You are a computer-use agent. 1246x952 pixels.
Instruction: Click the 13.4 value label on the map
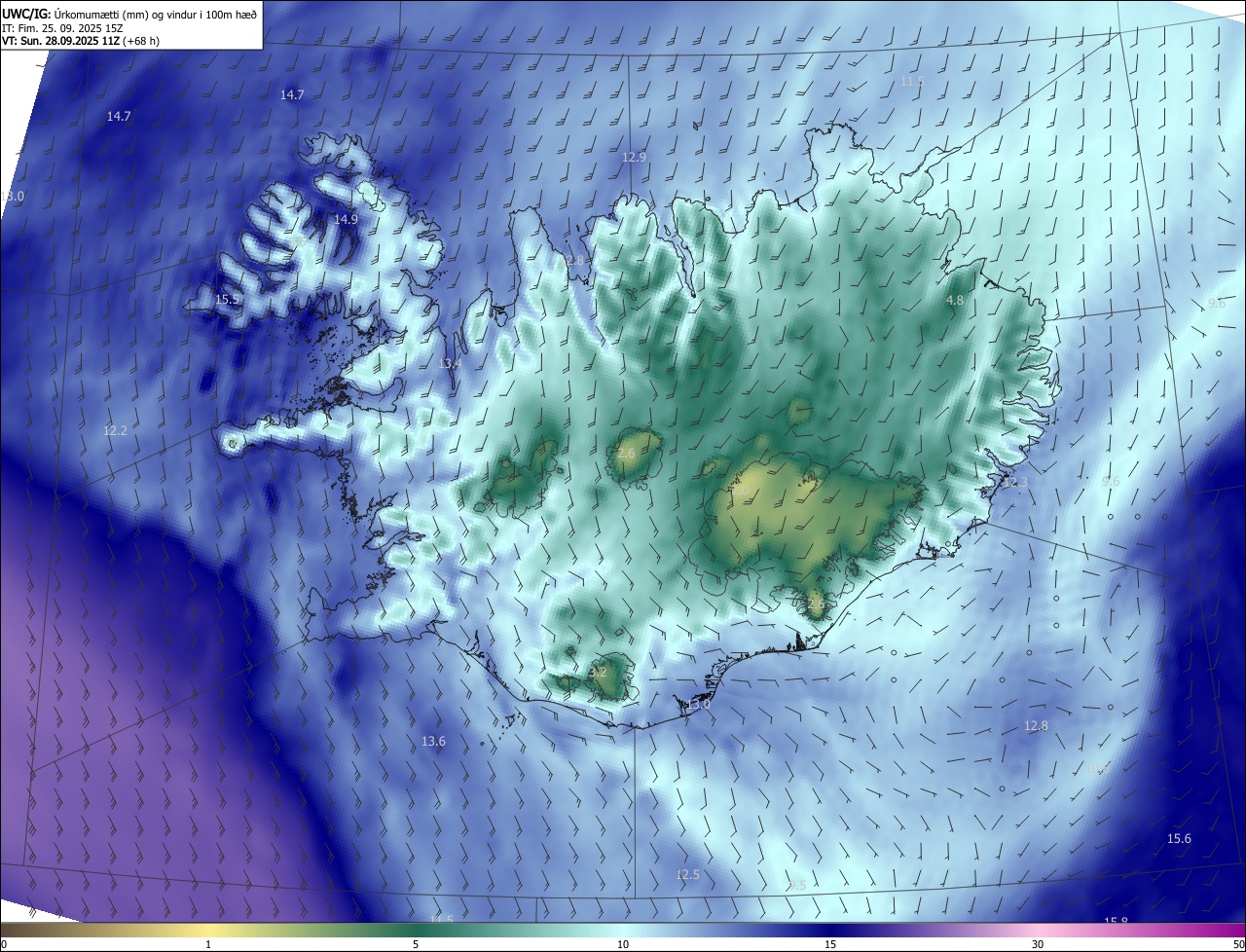[x=450, y=364]
